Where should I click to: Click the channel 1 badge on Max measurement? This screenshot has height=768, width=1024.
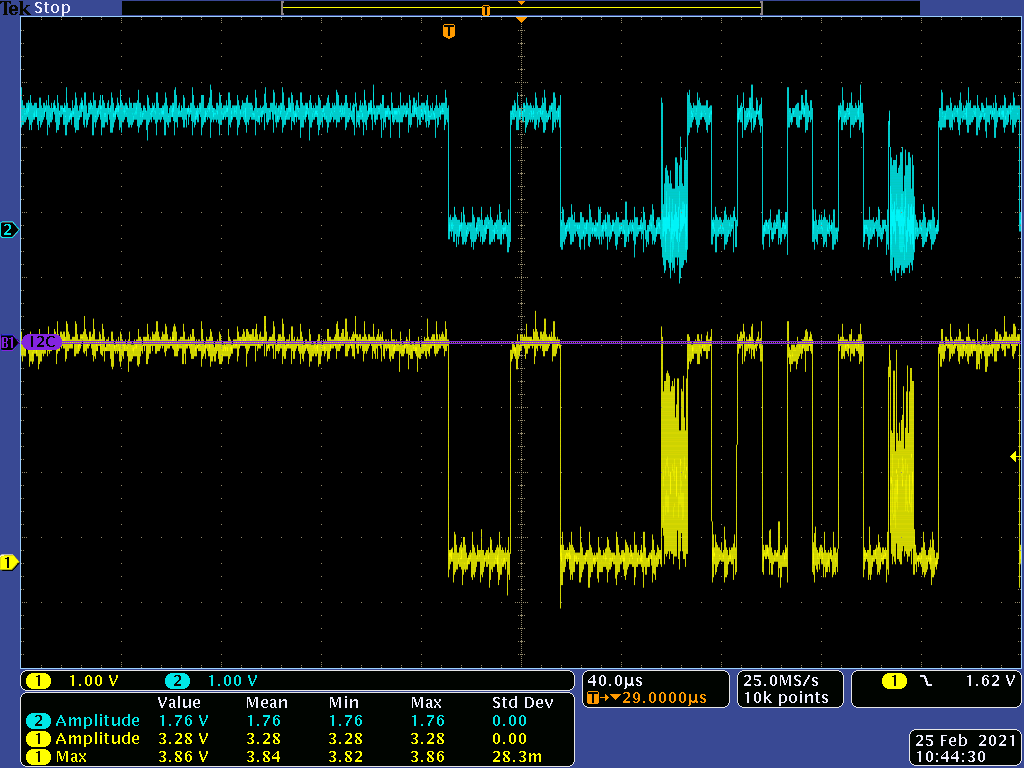point(39,757)
